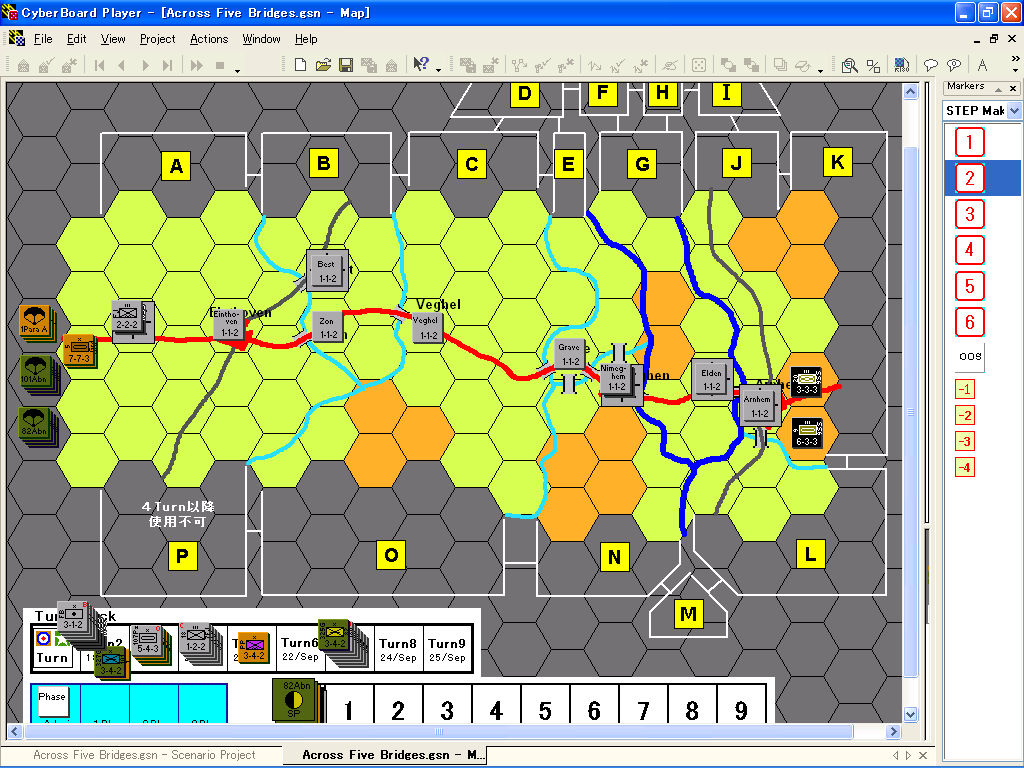
Task: Open the Help menu
Action: point(306,39)
